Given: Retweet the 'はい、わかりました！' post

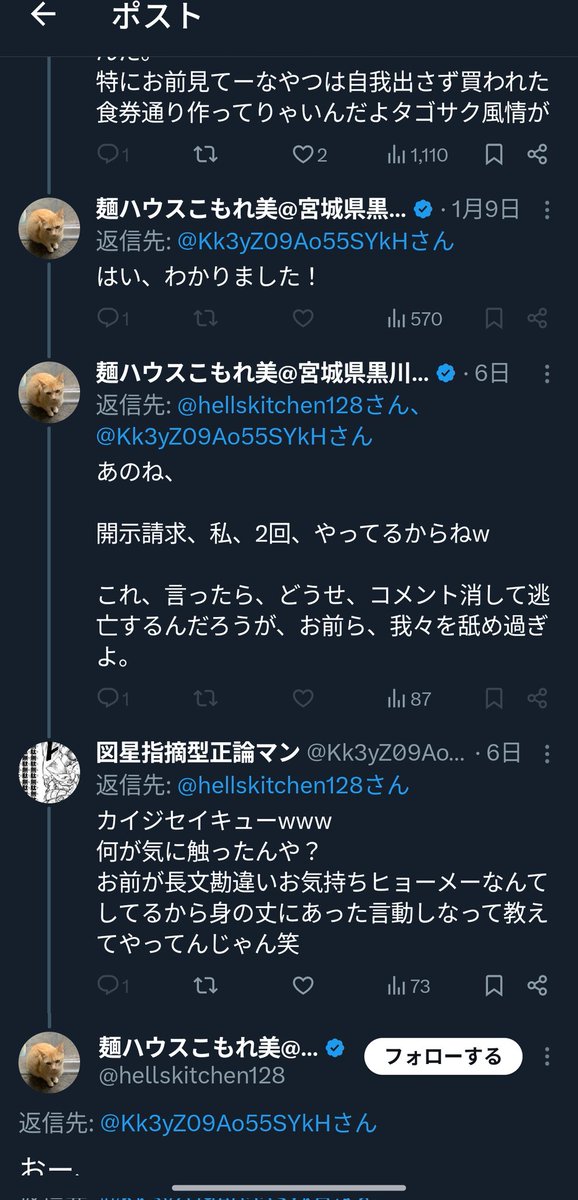Looking at the screenshot, I should pyautogui.click(x=205, y=319).
